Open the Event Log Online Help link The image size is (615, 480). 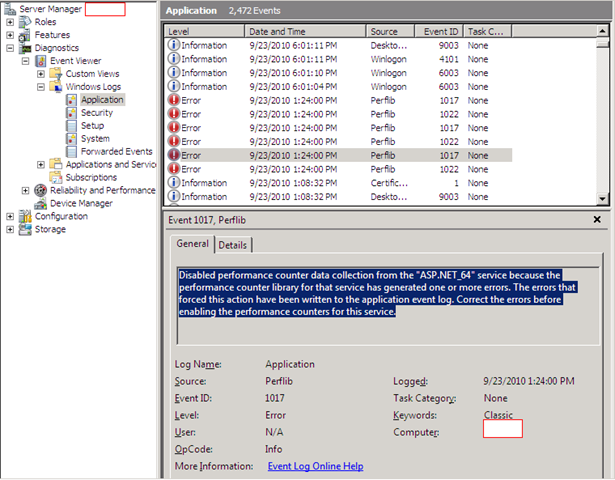pyautogui.click(x=315, y=466)
